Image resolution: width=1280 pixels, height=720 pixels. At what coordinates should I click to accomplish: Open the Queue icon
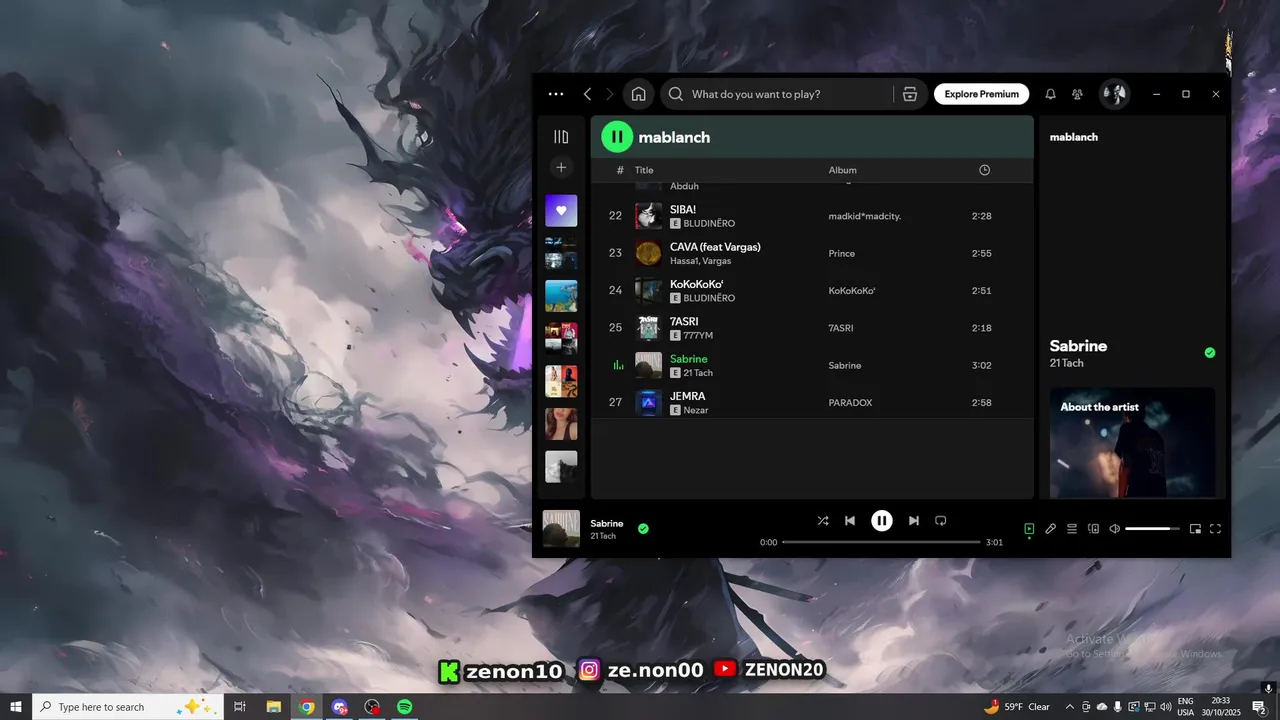pyautogui.click(x=1072, y=529)
